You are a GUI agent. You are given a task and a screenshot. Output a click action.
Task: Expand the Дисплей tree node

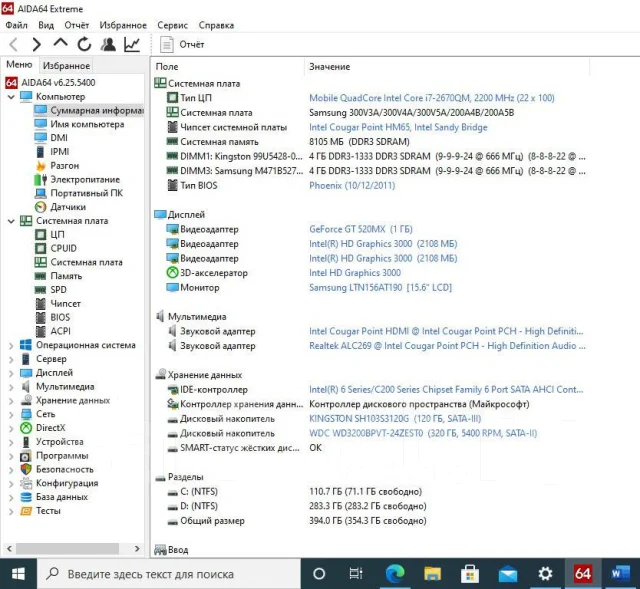point(11,373)
